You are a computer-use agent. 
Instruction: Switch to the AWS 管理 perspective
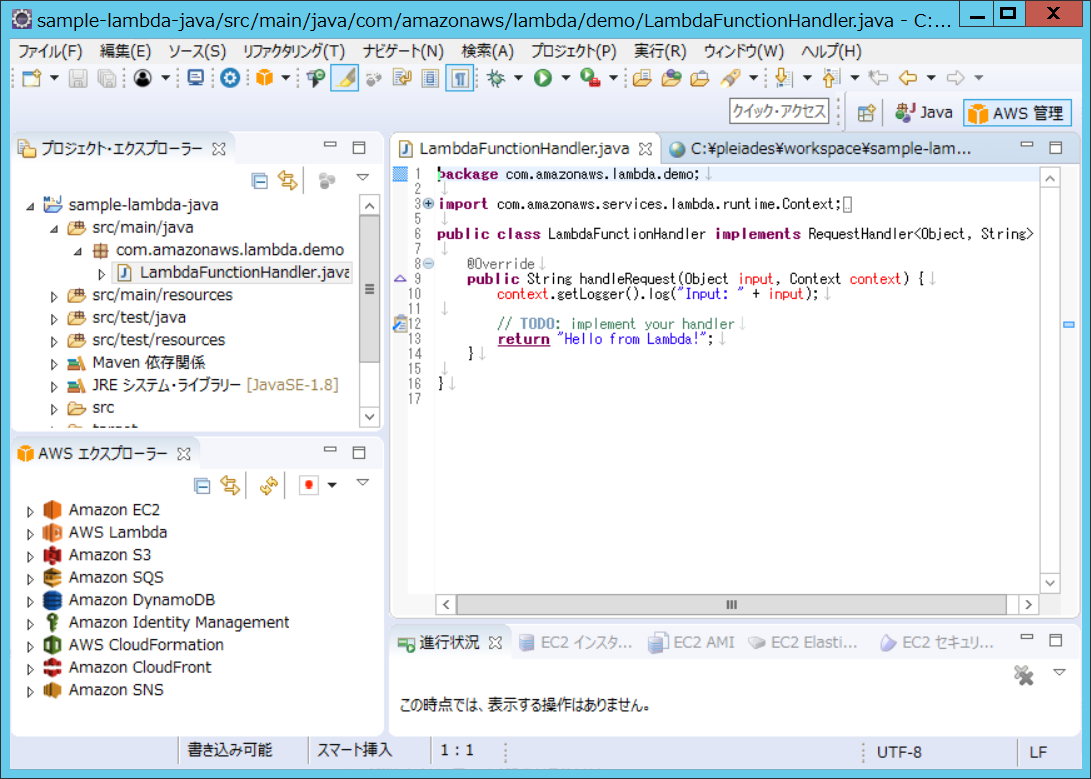pos(1017,113)
